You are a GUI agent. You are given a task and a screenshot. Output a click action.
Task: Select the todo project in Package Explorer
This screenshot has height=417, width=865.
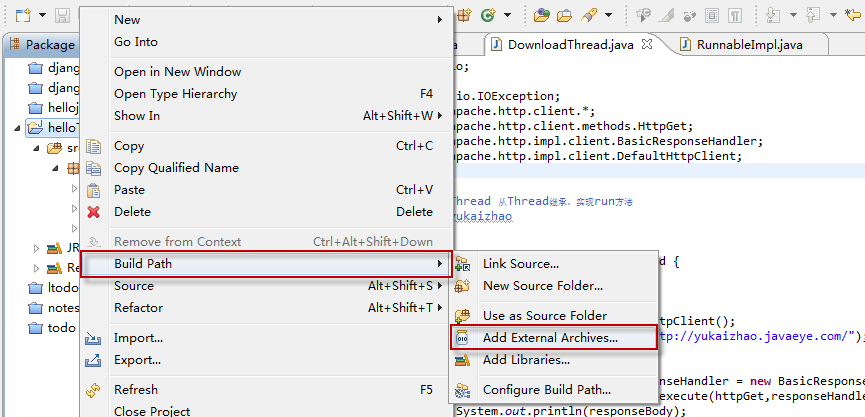click(x=61, y=328)
